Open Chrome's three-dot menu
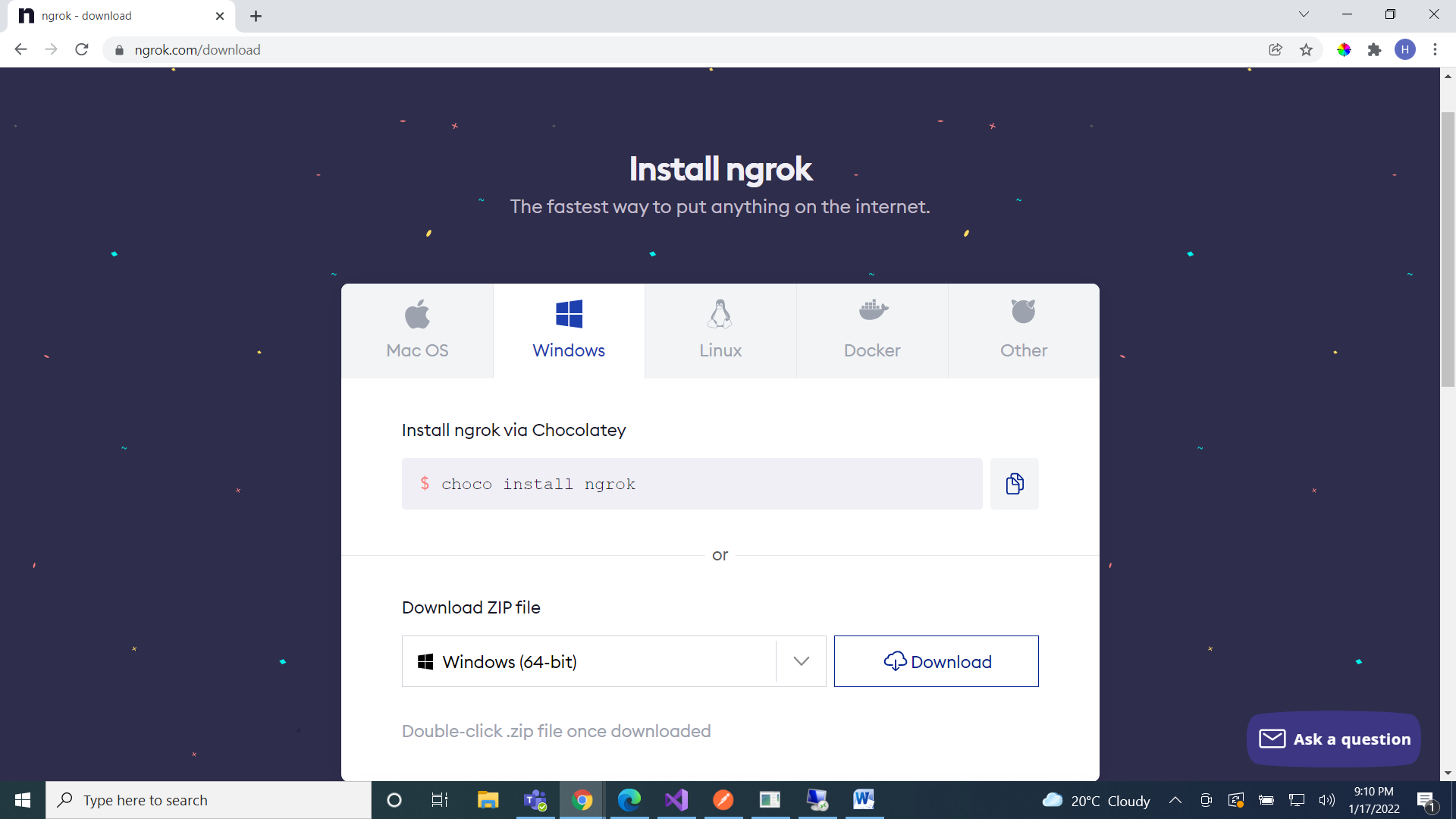This screenshot has width=1456, height=819. (x=1435, y=50)
